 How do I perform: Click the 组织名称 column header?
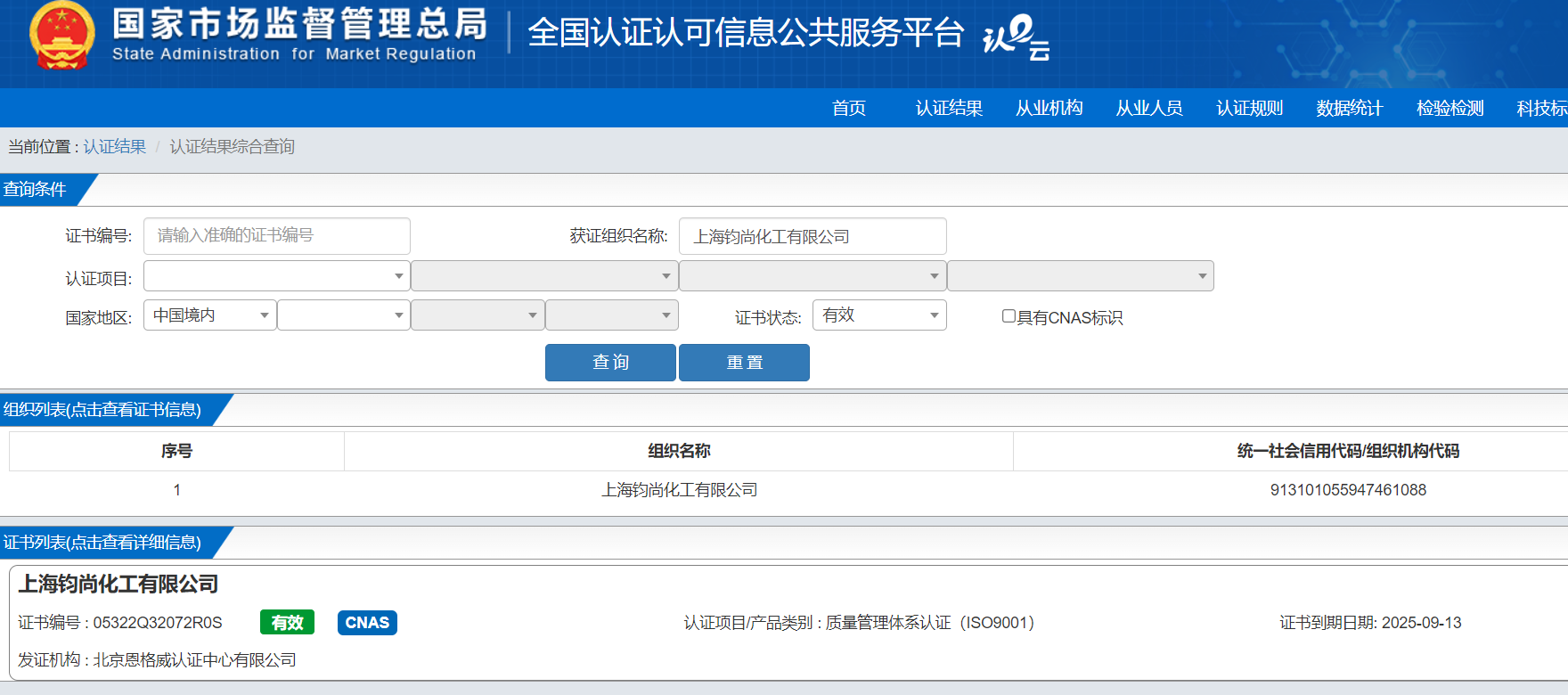click(679, 451)
